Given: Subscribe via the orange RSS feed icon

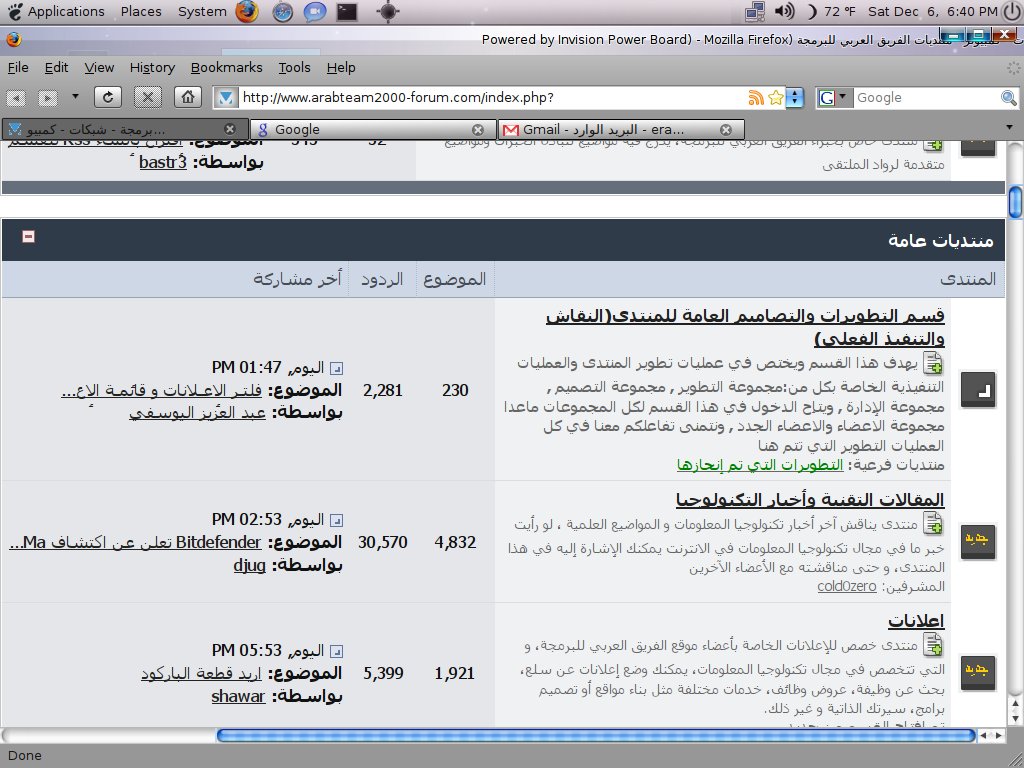Looking at the screenshot, I should 756,98.
